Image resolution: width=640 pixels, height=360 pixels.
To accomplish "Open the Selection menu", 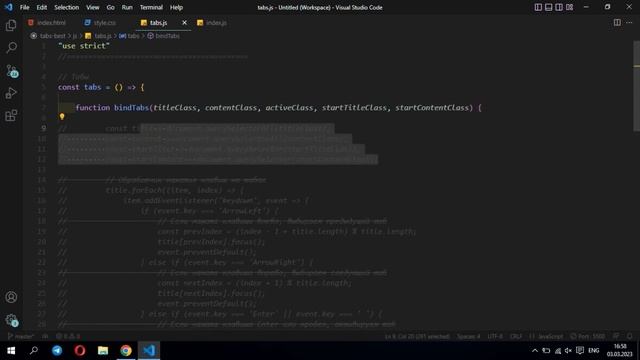I will [67, 7].
